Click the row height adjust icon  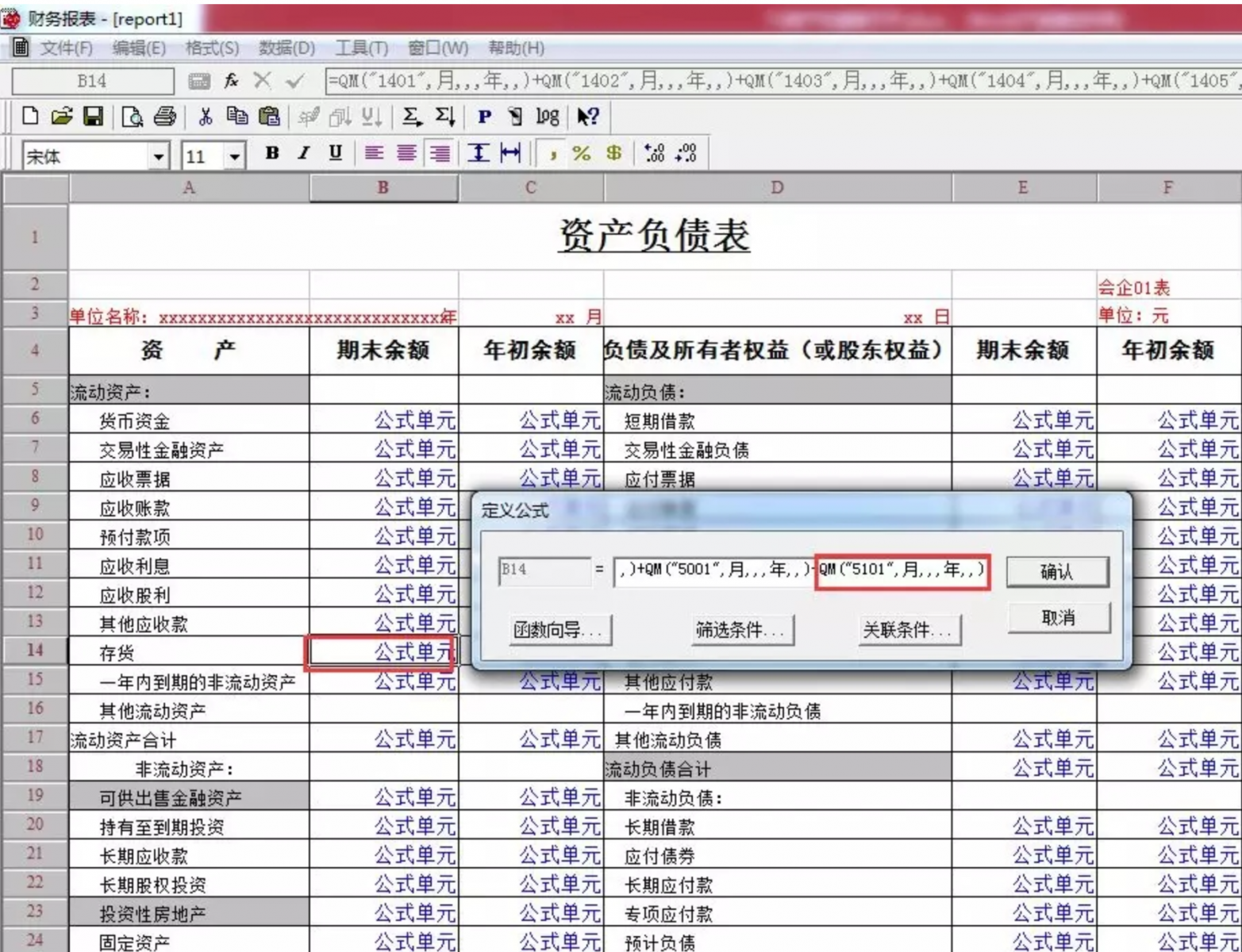pyautogui.click(x=478, y=153)
